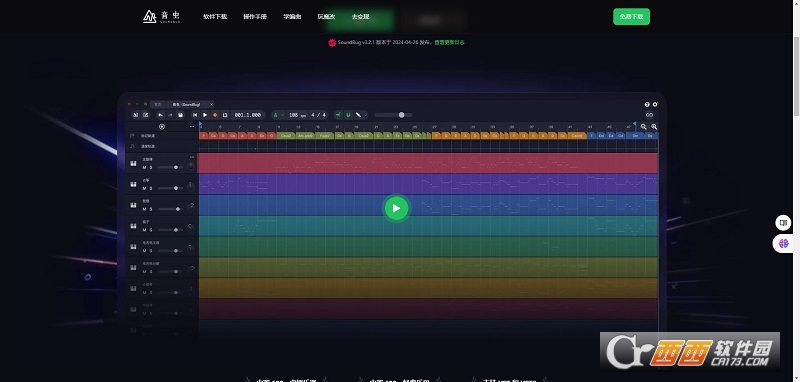Undo the last action via the arrow icon
This screenshot has width=800, height=382.
pyautogui.click(x=160, y=115)
